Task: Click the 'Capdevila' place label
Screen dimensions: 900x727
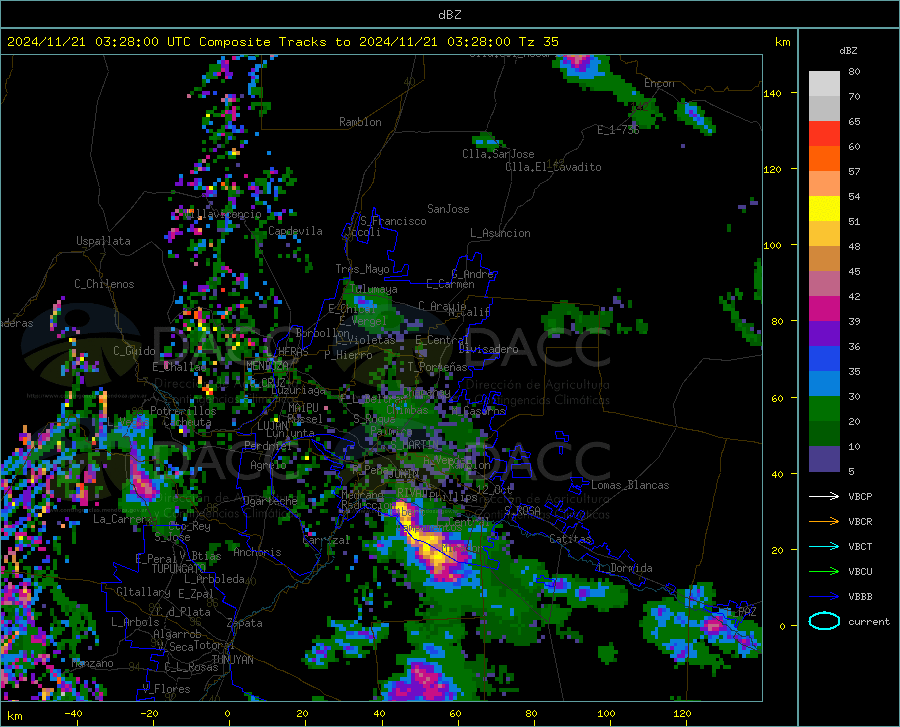Action: 295,231
